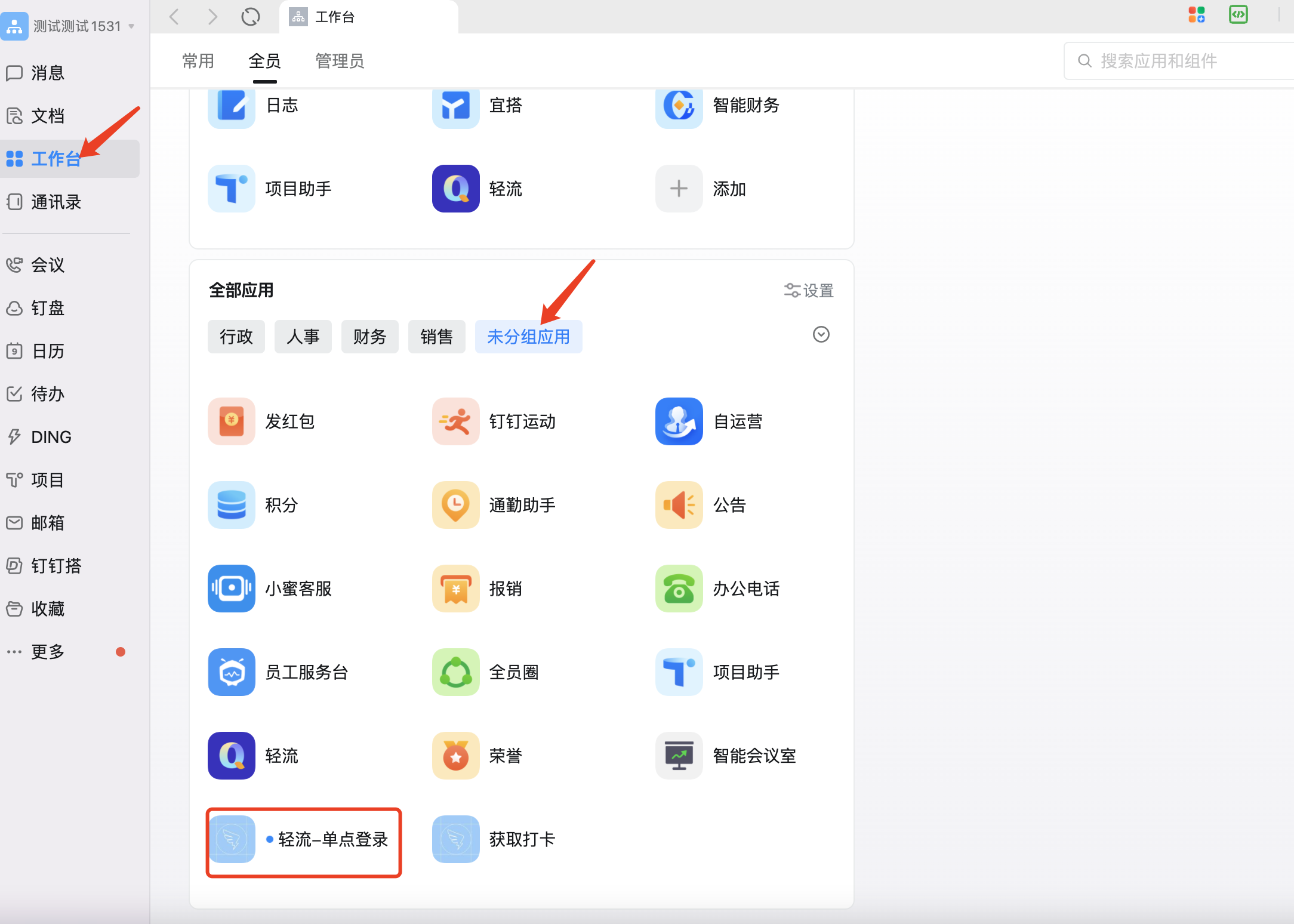Image resolution: width=1294 pixels, height=924 pixels.
Task: Open 邮箱 in the sidebar
Action: coord(70,523)
